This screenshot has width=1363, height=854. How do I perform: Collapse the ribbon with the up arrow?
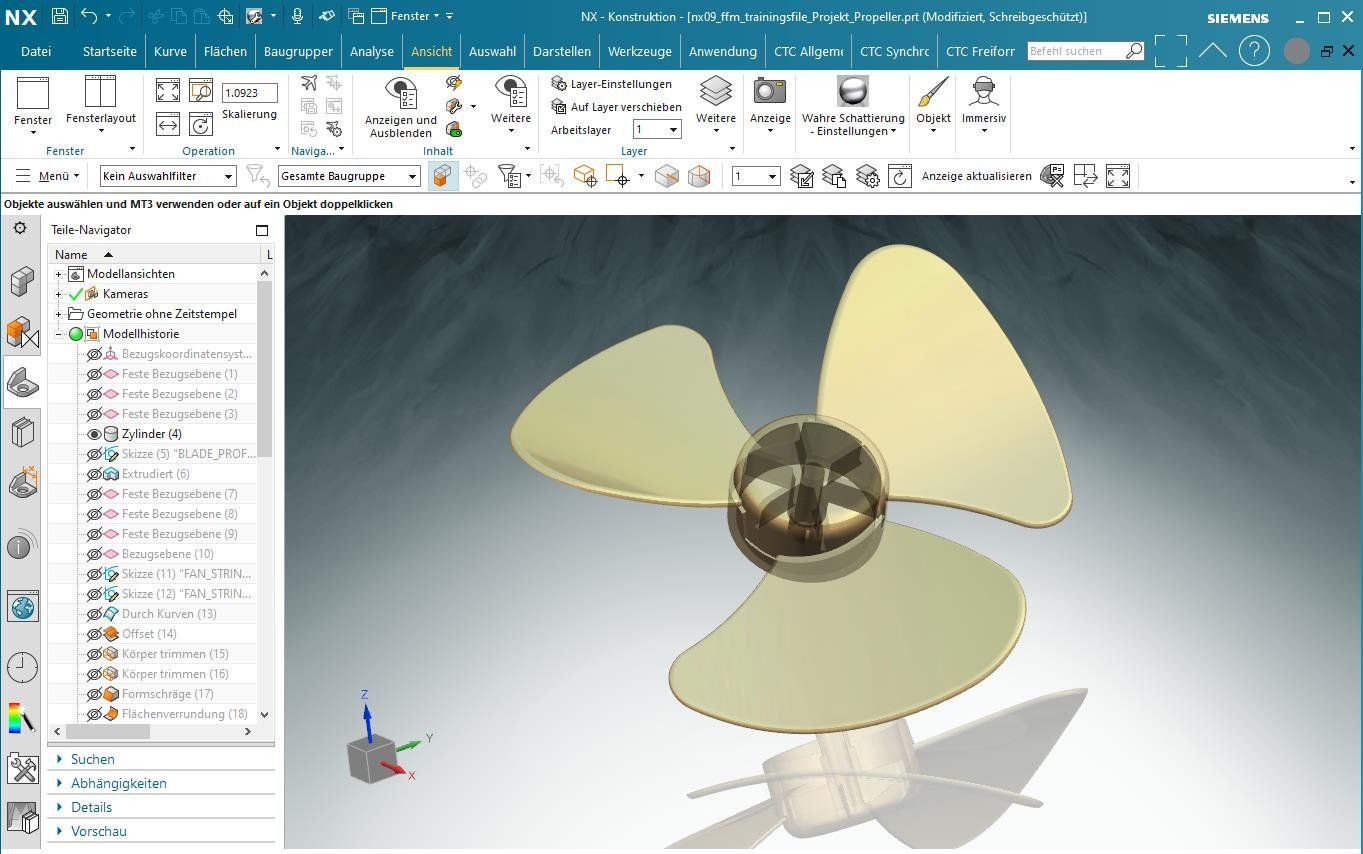tap(1213, 51)
